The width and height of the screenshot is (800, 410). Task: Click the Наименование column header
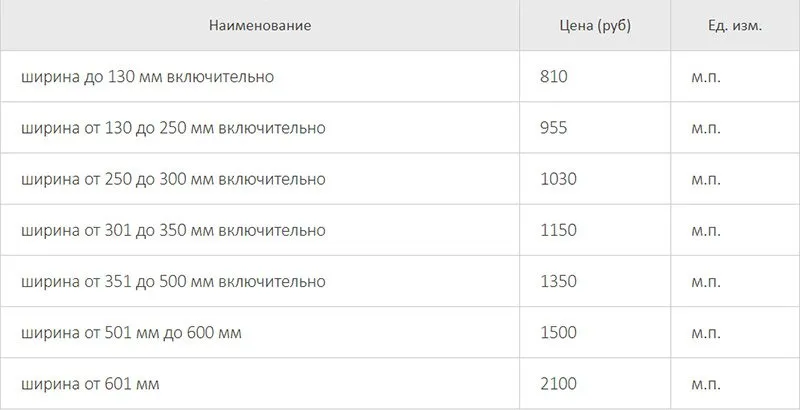pyautogui.click(x=260, y=25)
